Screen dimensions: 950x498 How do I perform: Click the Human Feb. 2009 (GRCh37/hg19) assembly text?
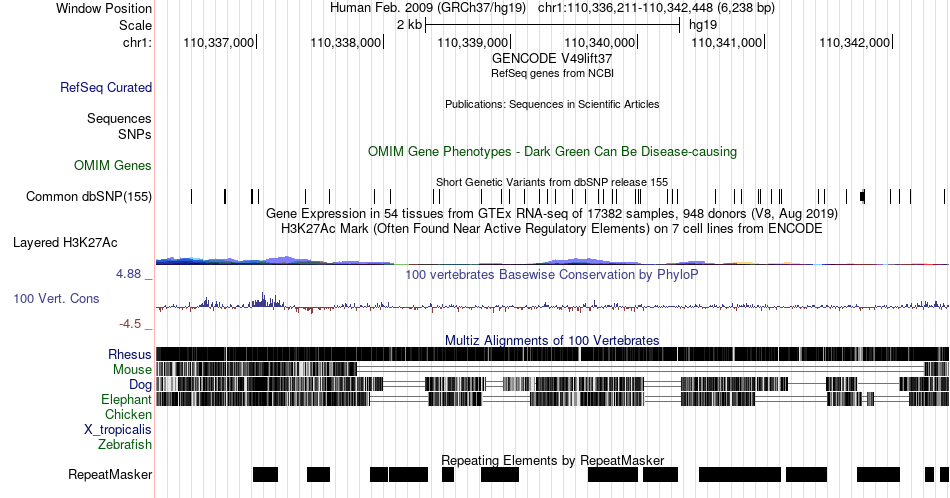coord(430,8)
